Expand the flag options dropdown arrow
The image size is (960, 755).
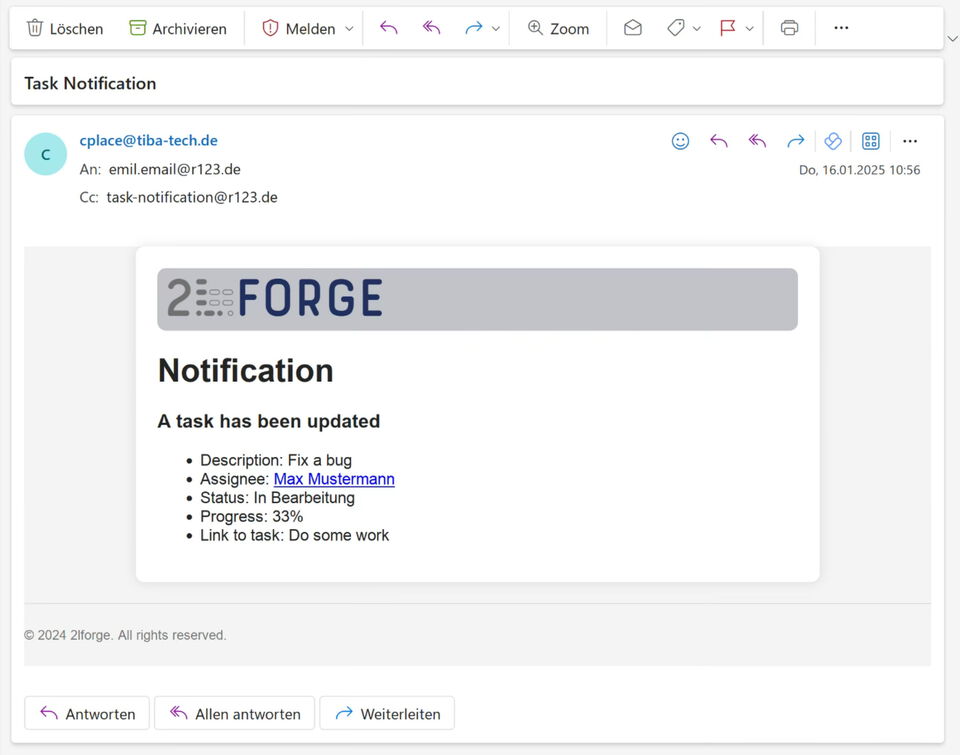pyautogui.click(x=749, y=29)
